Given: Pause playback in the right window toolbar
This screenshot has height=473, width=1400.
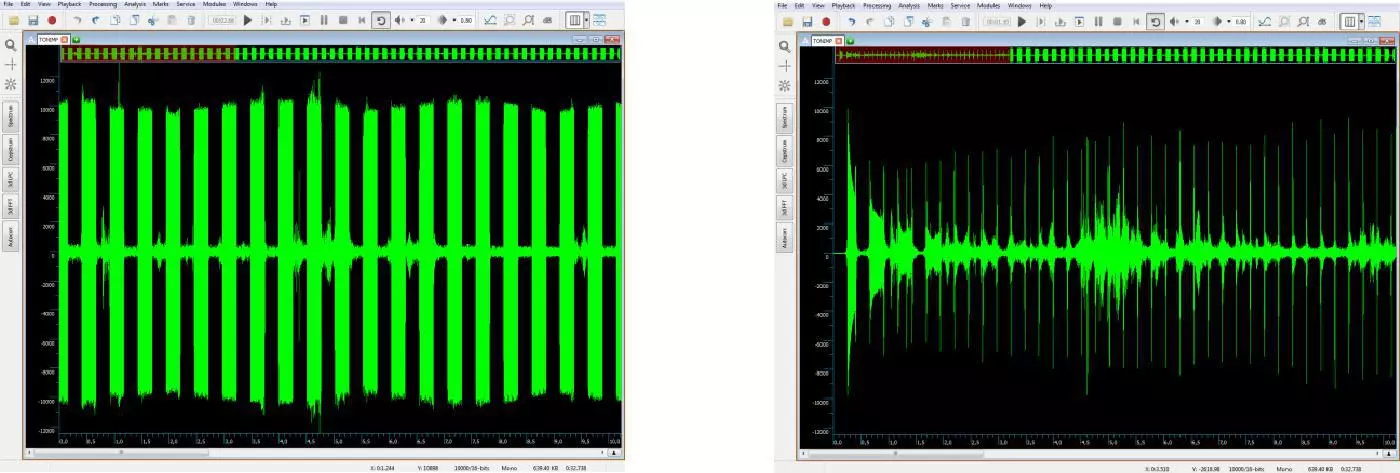Looking at the screenshot, I should coord(1098,21).
